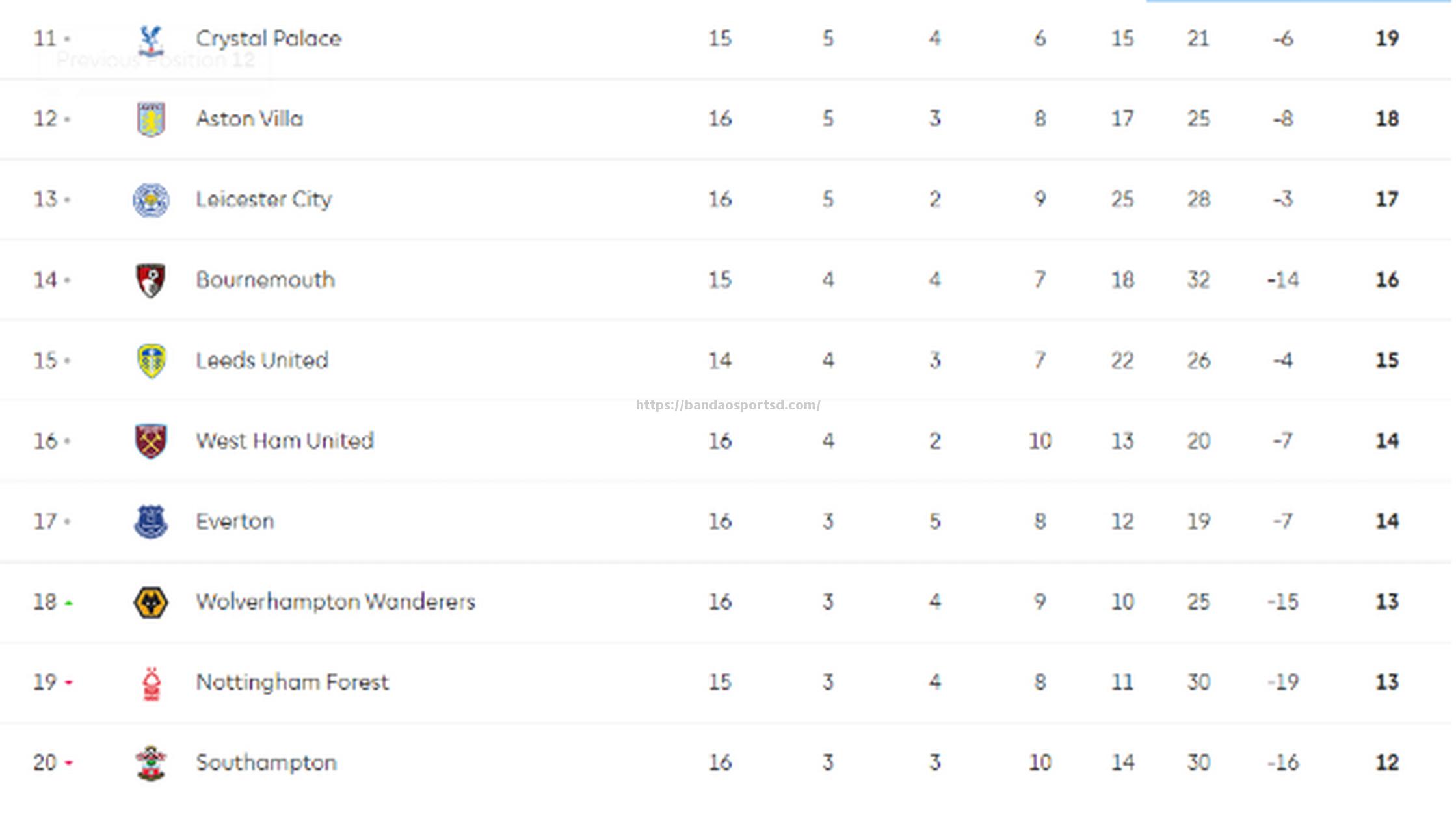The height and width of the screenshot is (832, 1456).
Task: Click the Leeds United crest
Action: tap(152, 361)
